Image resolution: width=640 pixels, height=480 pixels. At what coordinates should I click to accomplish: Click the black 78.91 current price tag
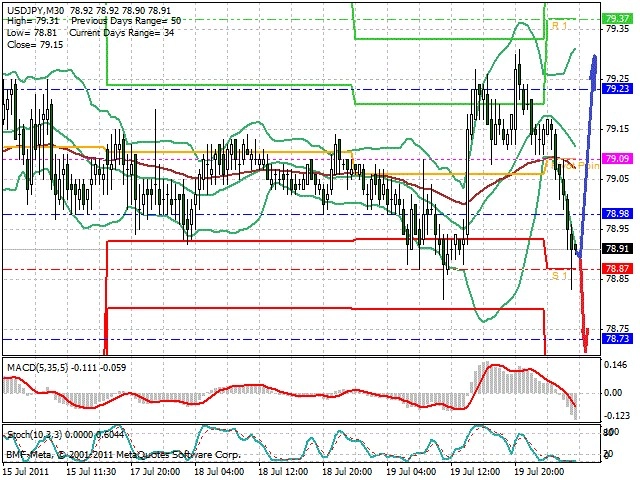617,249
